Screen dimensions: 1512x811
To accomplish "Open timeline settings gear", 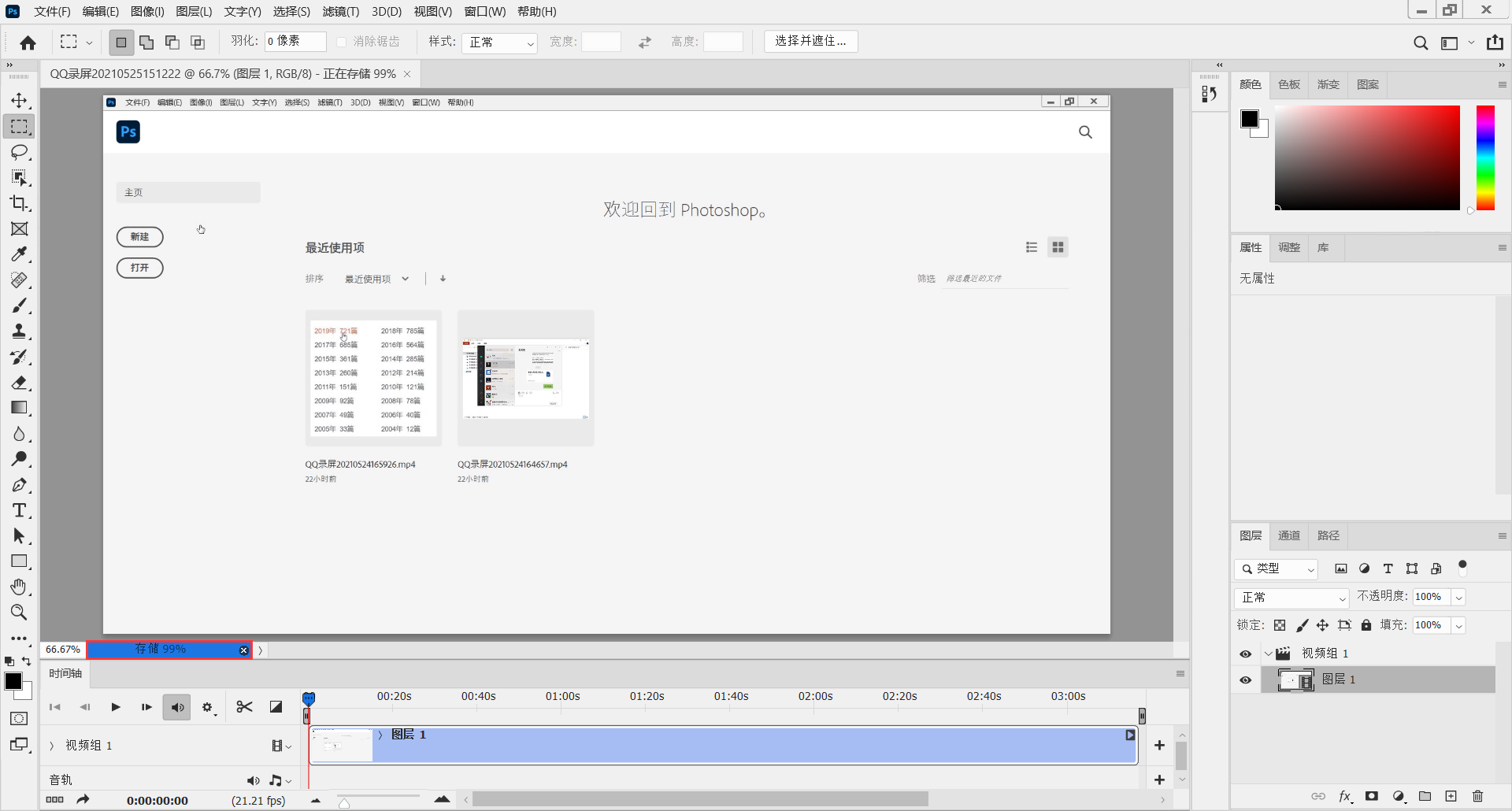I will (208, 708).
